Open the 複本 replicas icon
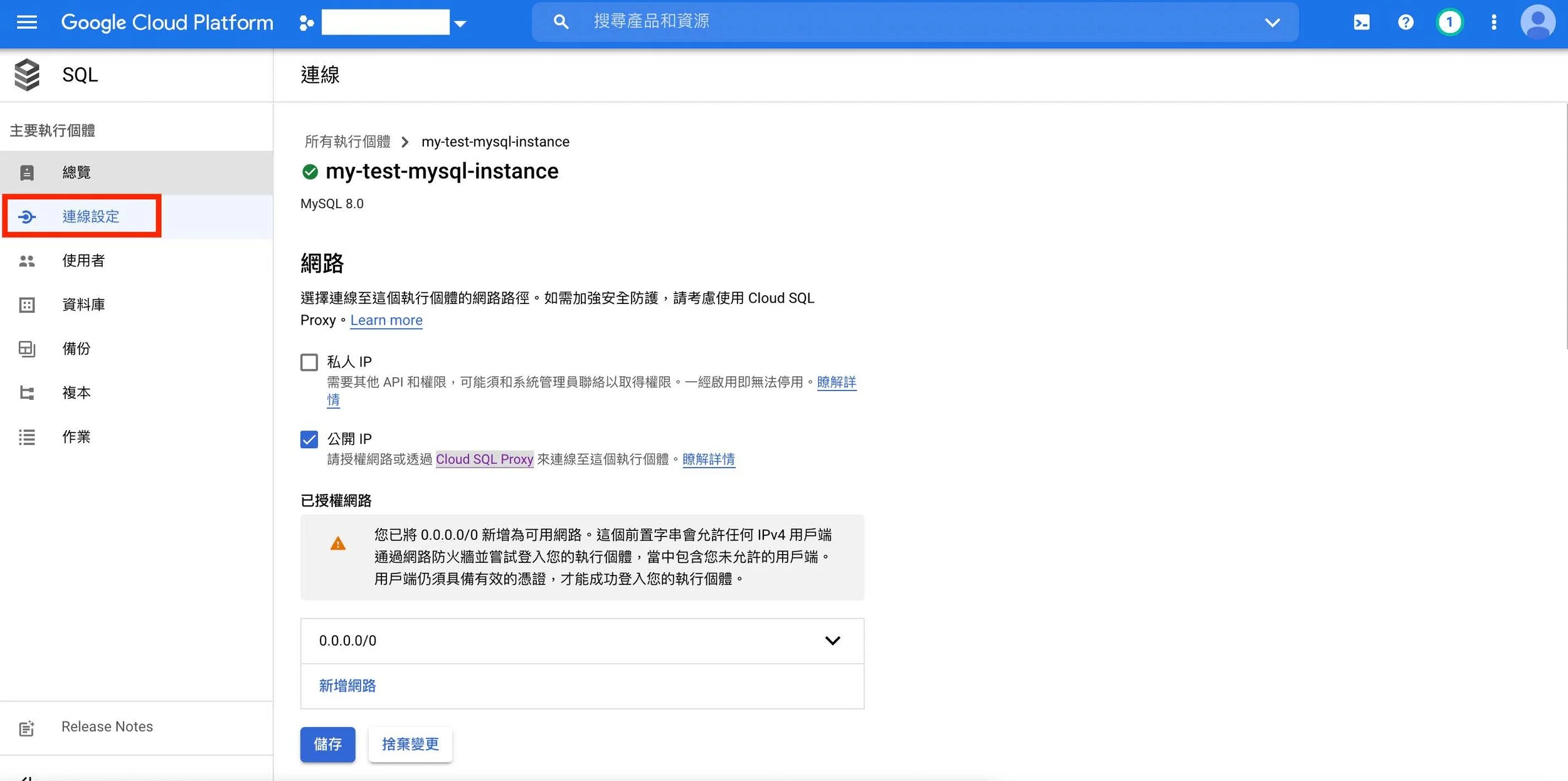The image size is (1568, 781). pyautogui.click(x=26, y=392)
